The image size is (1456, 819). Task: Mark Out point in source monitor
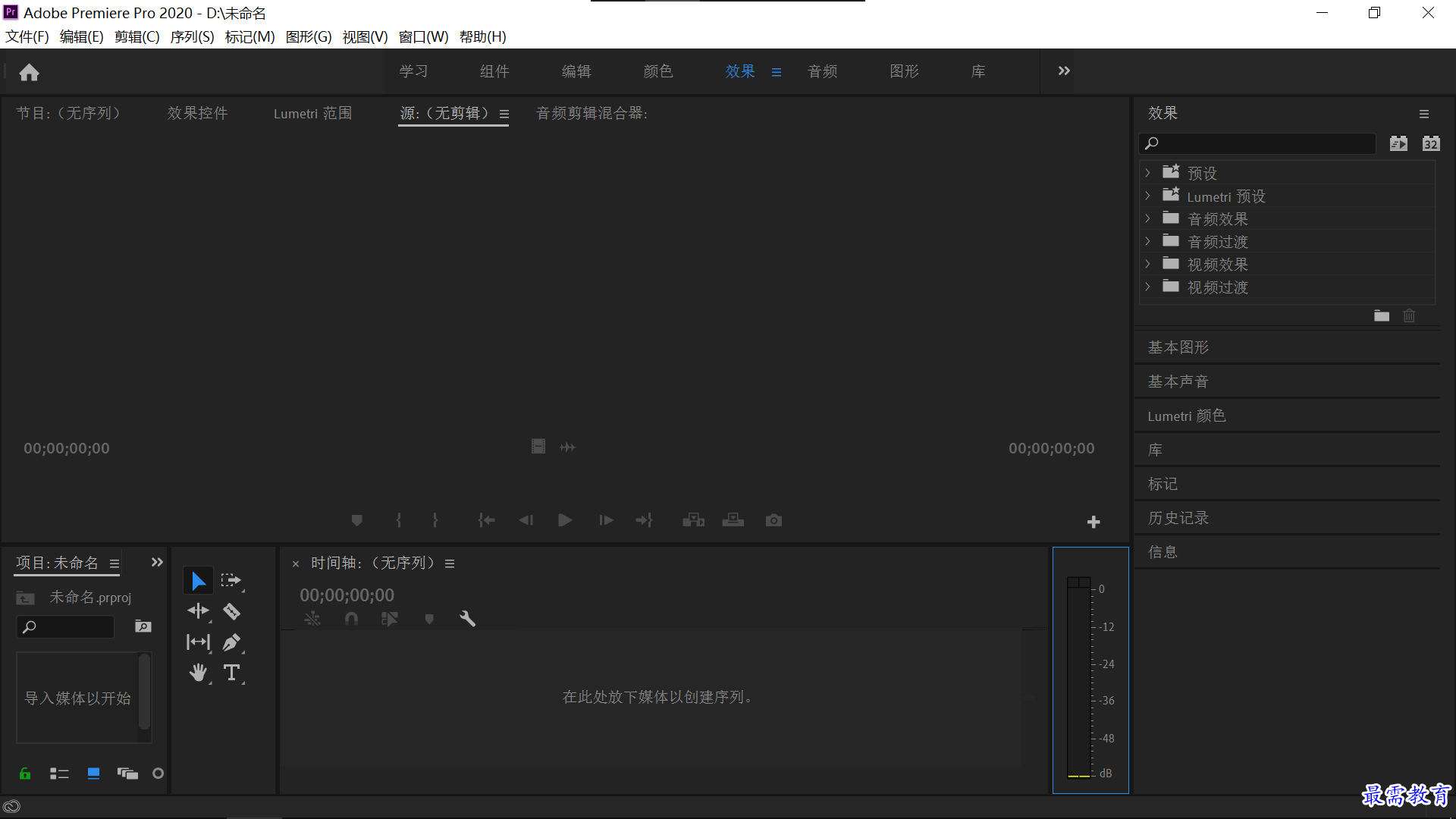click(x=435, y=520)
